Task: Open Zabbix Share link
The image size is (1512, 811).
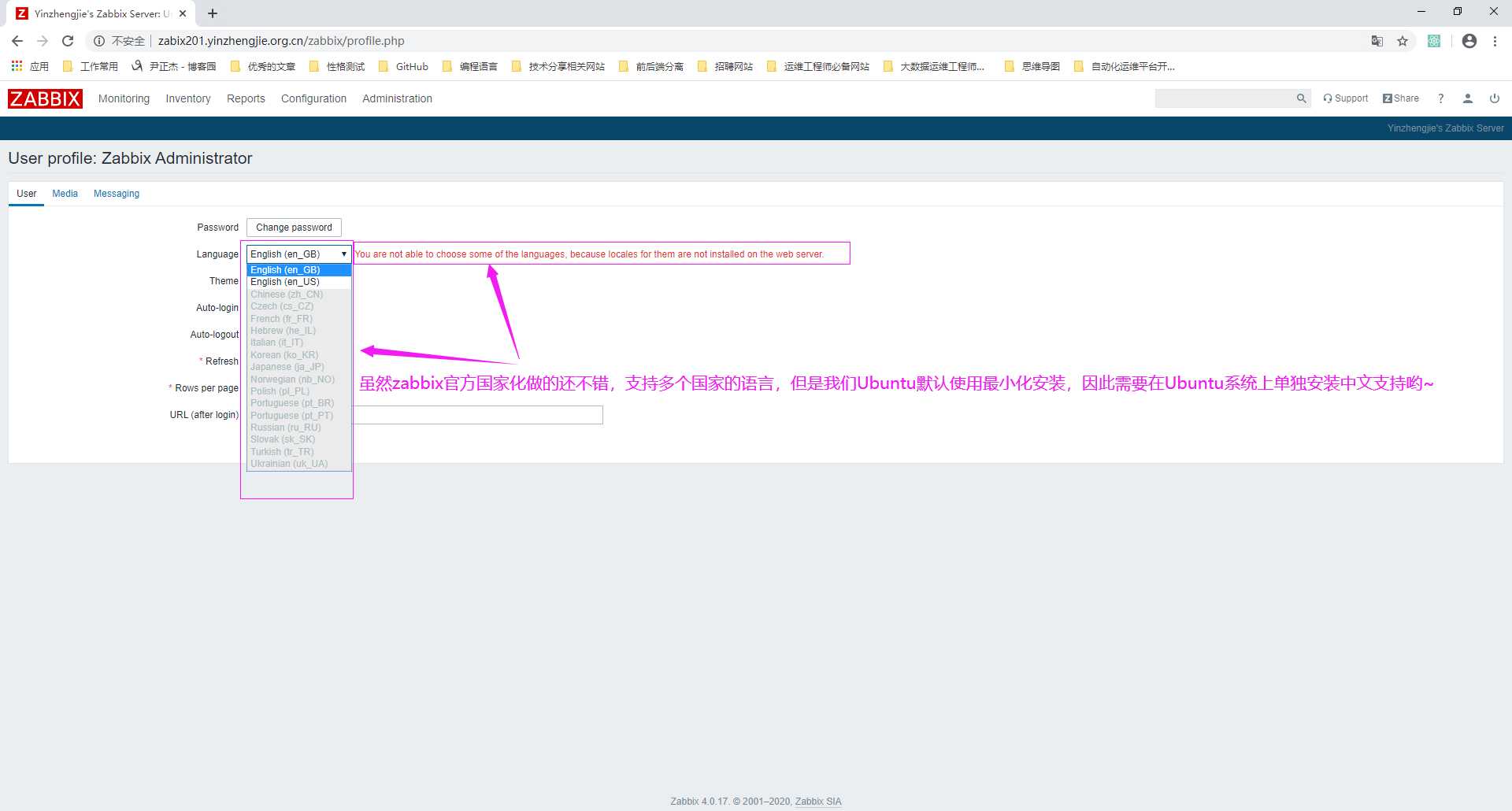Action: 1401,98
